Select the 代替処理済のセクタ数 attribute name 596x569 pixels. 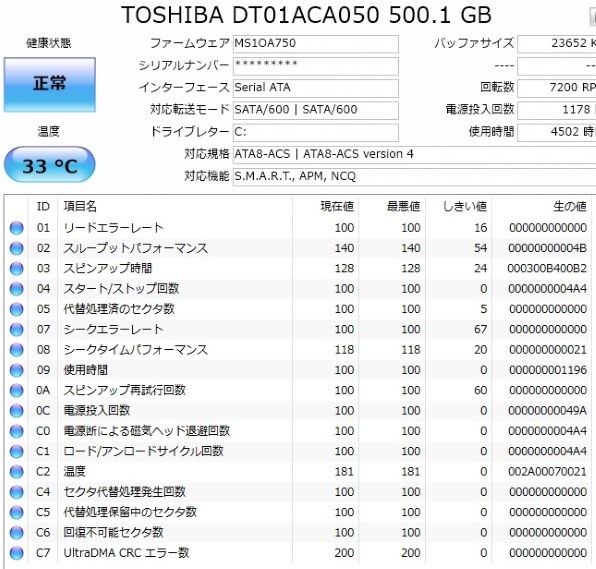tap(119, 309)
